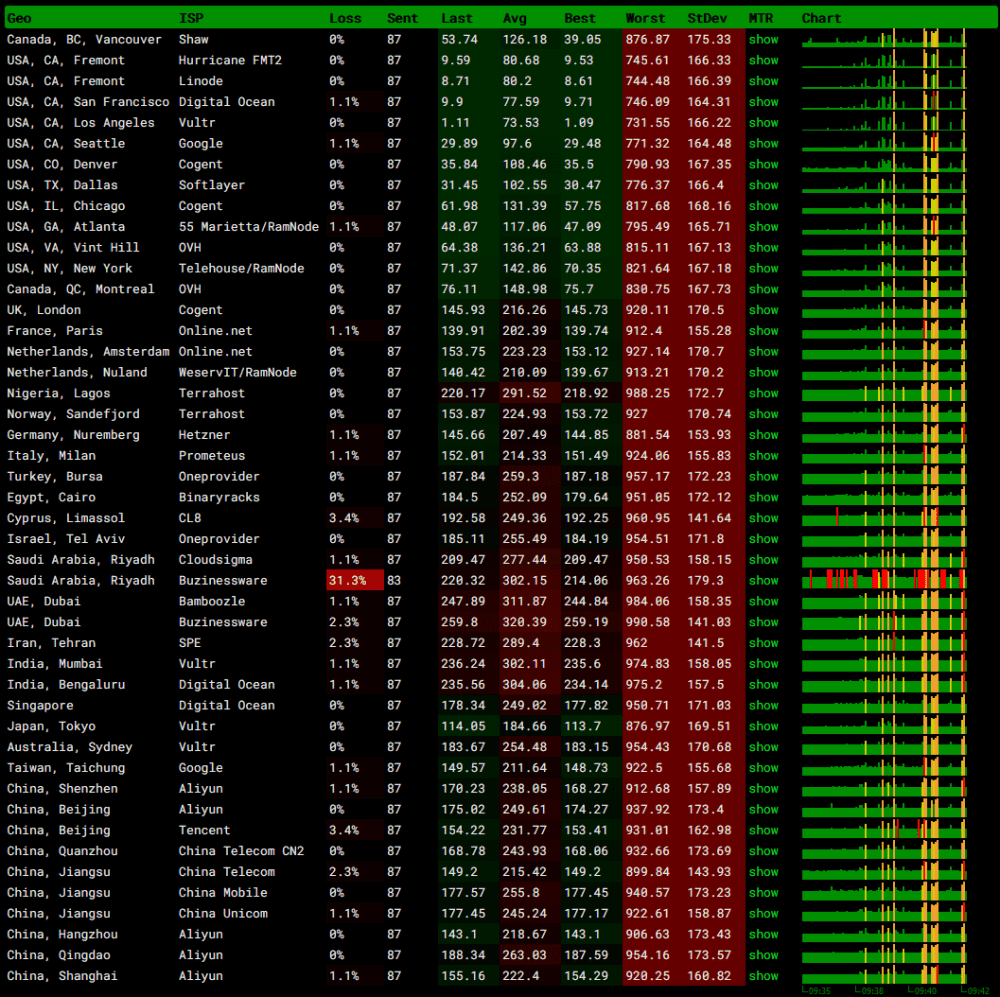Viewport: 1000px width, 997px height.
Task: Click the Chart column header
Action: click(821, 18)
